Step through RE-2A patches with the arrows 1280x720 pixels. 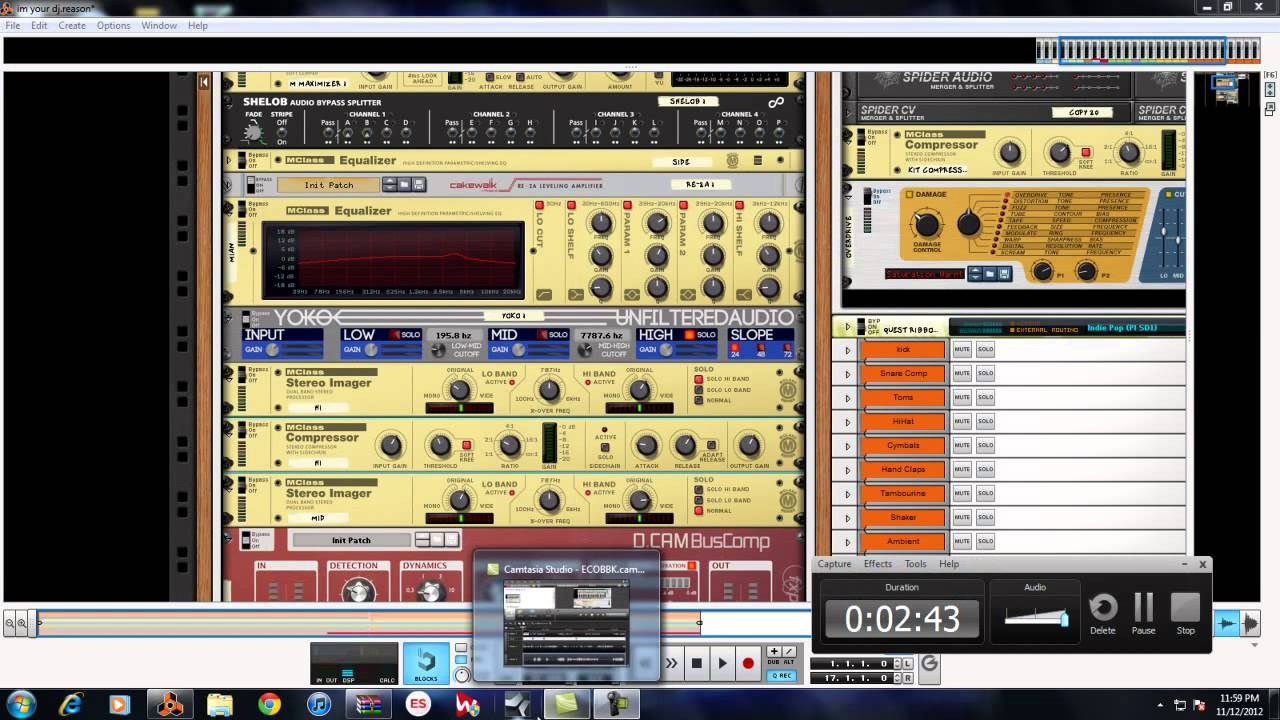(x=390, y=185)
